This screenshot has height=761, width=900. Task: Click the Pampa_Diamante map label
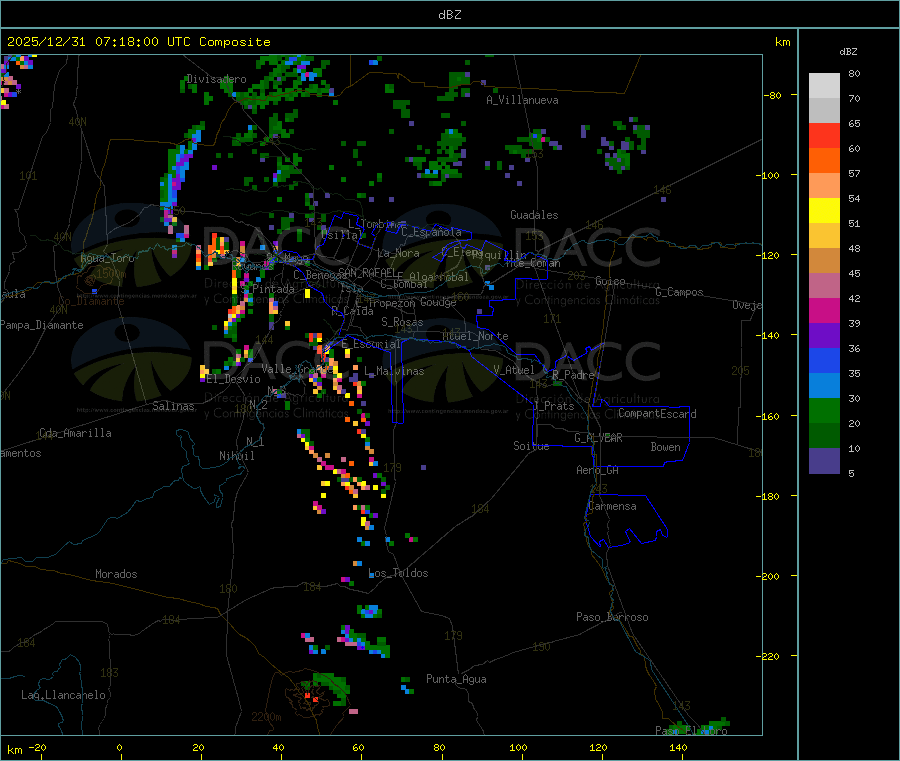pyautogui.click(x=42, y=325)
